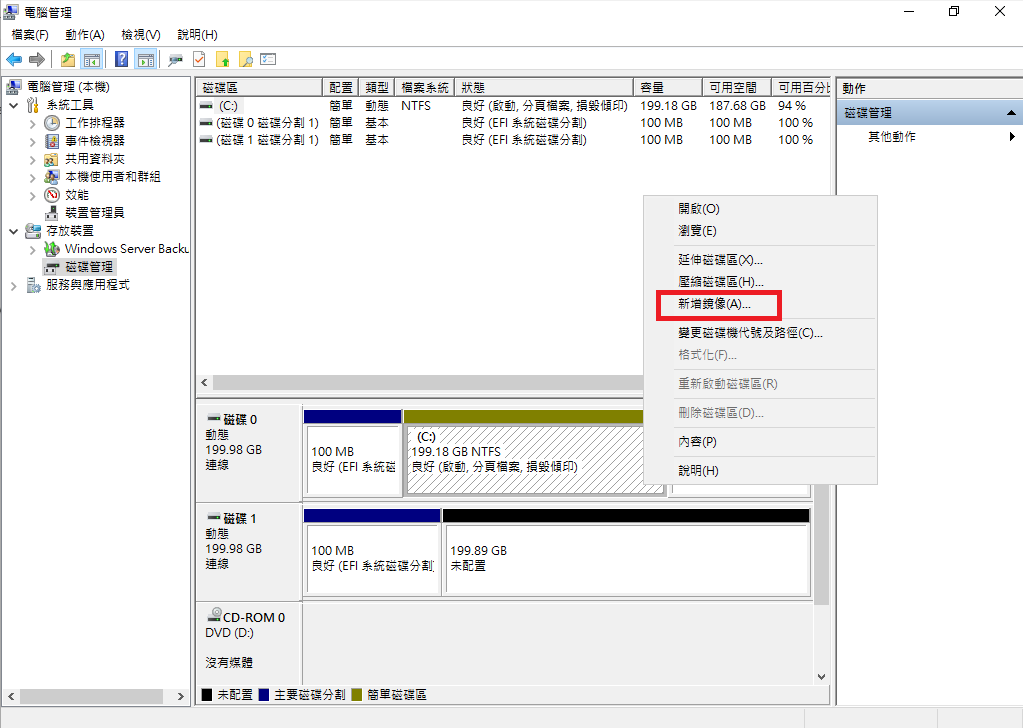Open the 檔案(F) menu
The image size is (1023, 728).
pyautogui.click(x=30, y=35)
